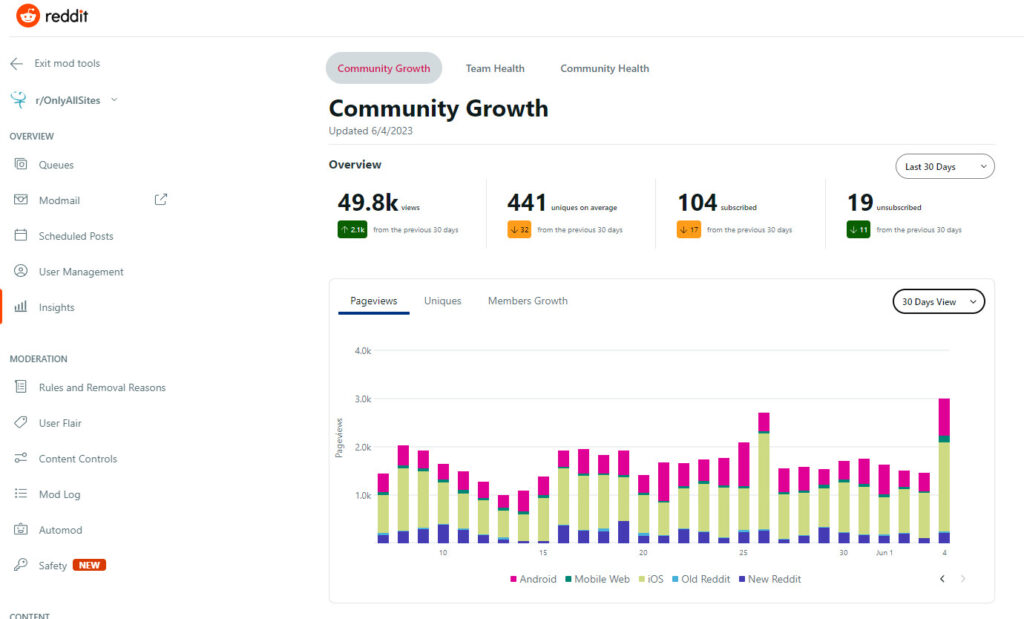1024x619 pixels.
Task: Open the Queues icon in sidebar
Action: pyautogui.click(x=20, y=165)
